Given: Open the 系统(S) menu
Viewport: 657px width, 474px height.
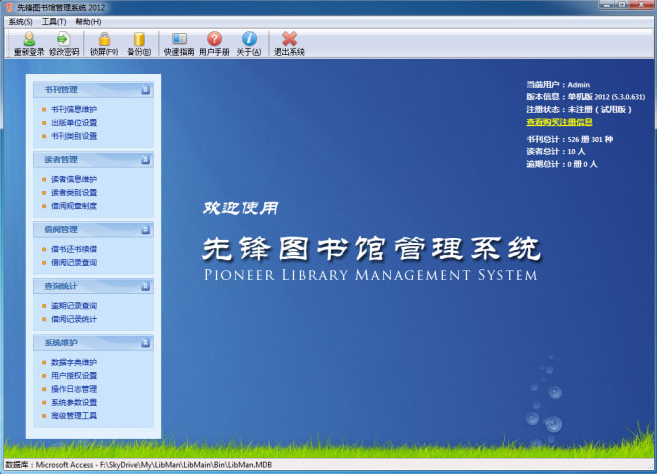Looking at the screenshot, I should click(x=21, y=22).
